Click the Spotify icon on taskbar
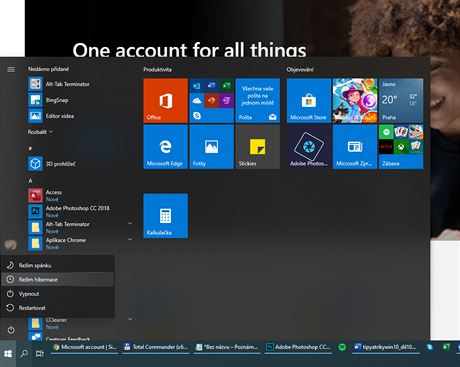Viewport: 460px width, 367px height. 342,347
